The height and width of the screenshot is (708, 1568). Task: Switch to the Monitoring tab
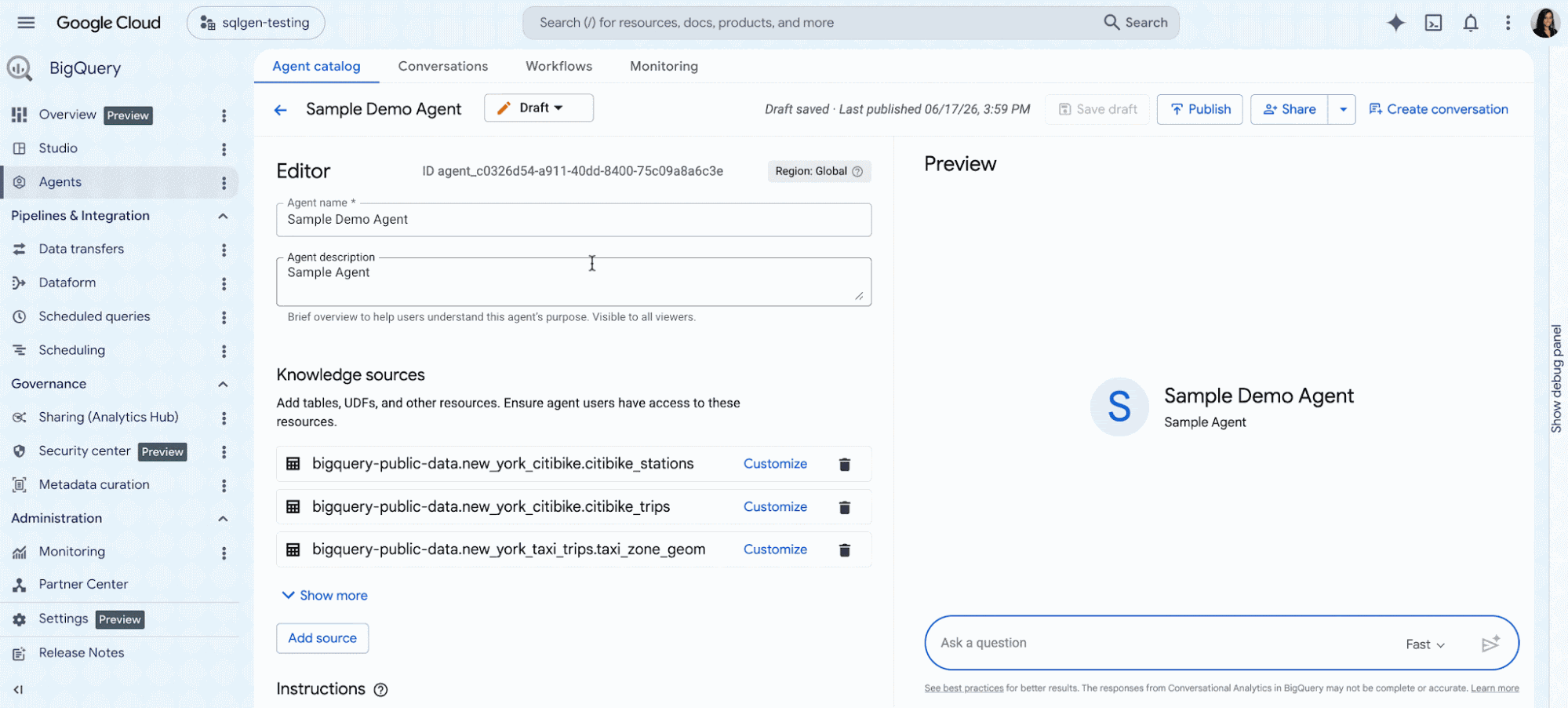click(x=664, y=66)
